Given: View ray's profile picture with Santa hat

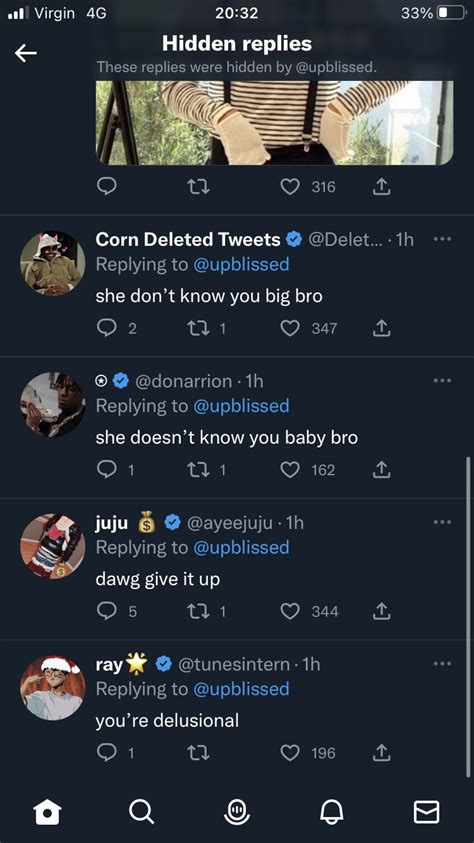Looking at the screenshot, I should [x=53, y=688].
